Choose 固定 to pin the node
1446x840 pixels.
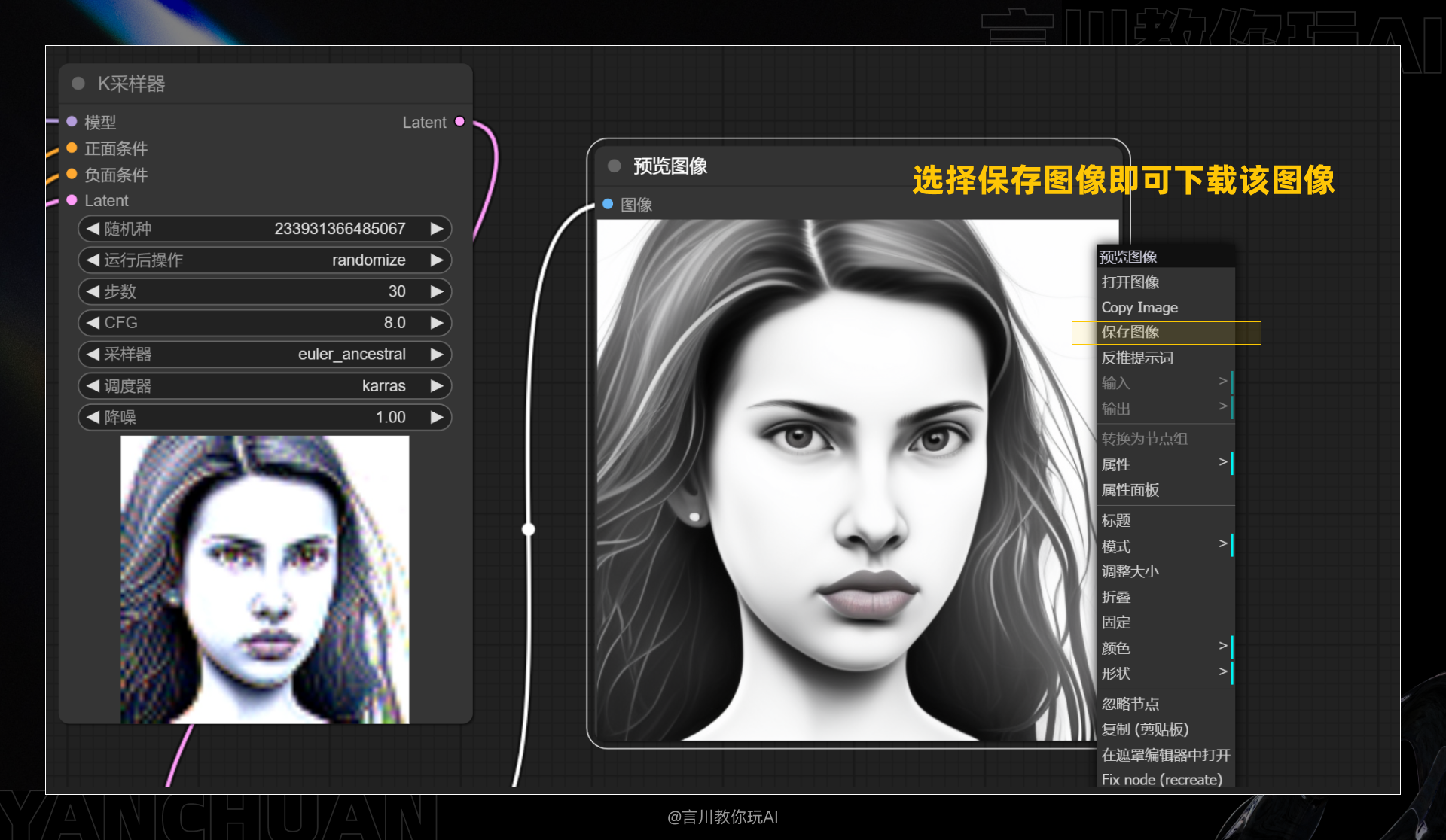click(1166, 622)
